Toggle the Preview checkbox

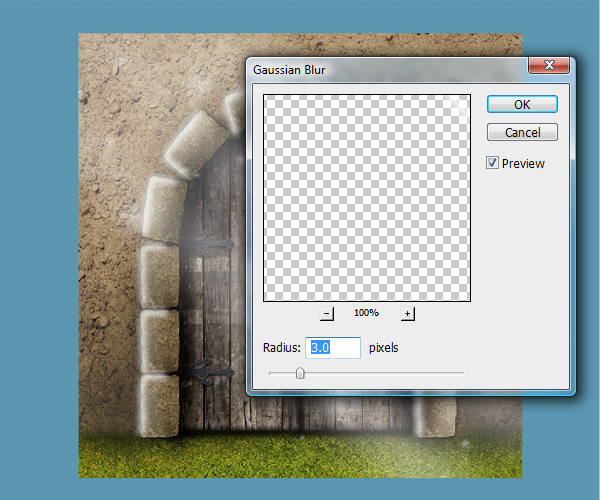pos(492,163)
